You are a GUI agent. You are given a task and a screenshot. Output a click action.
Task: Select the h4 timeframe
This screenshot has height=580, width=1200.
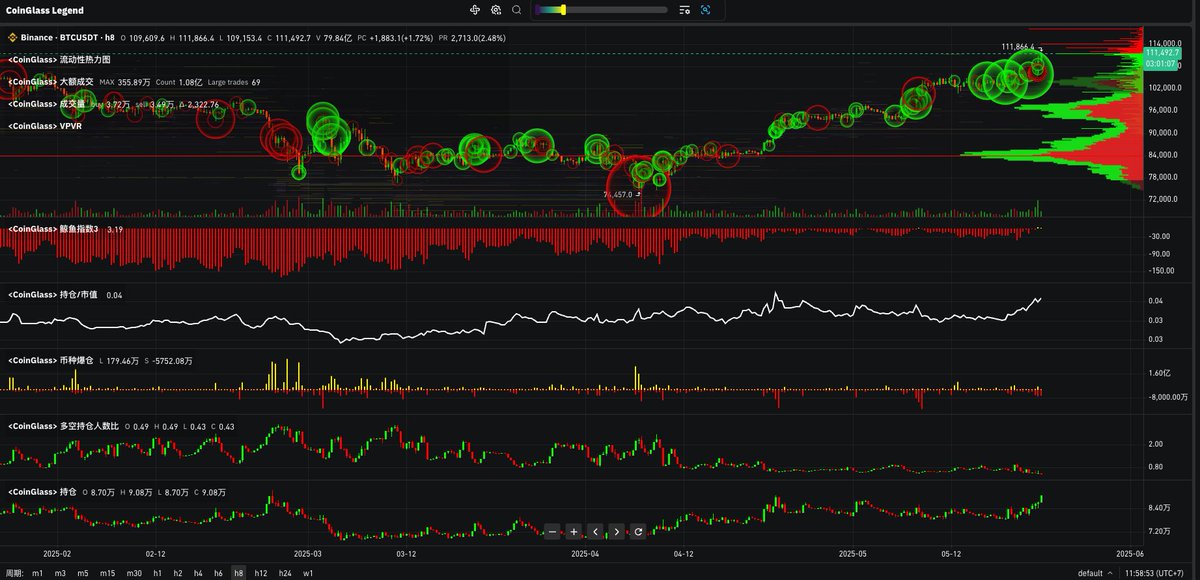coord(198,573)
